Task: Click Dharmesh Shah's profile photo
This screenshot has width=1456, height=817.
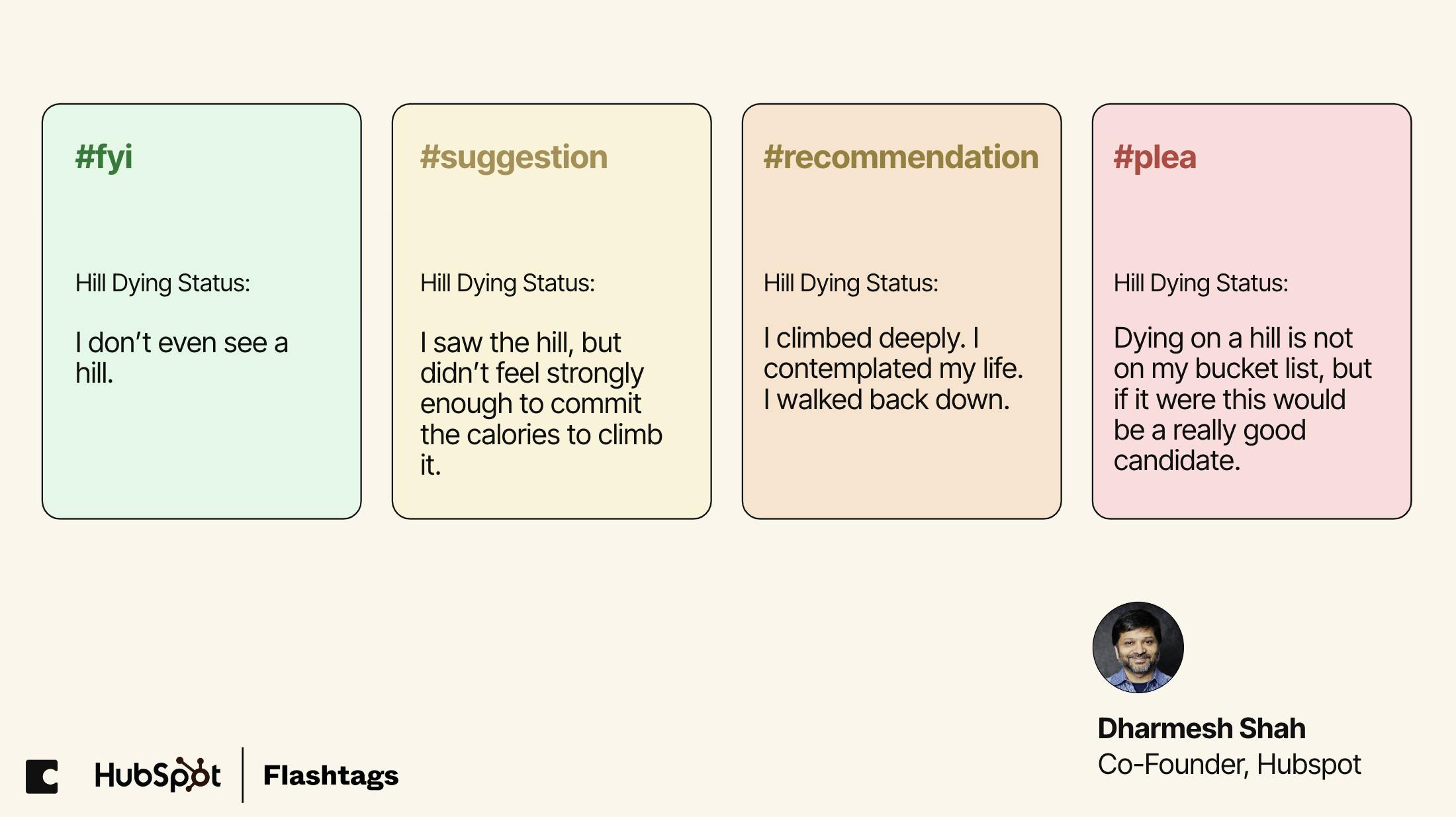Action: pyautogui.click(x=1138, y=647)
